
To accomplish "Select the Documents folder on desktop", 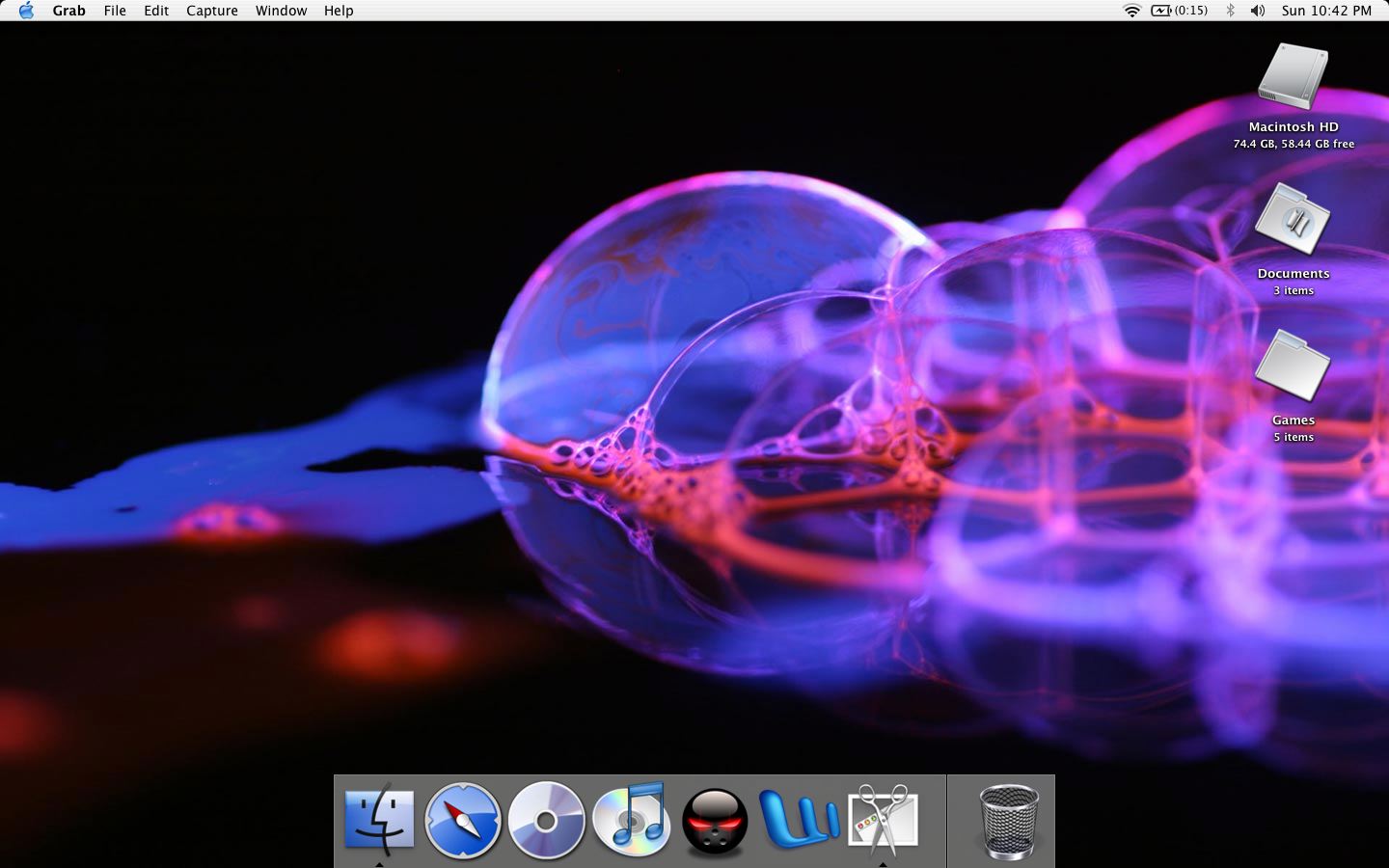I will point(1293,222).
